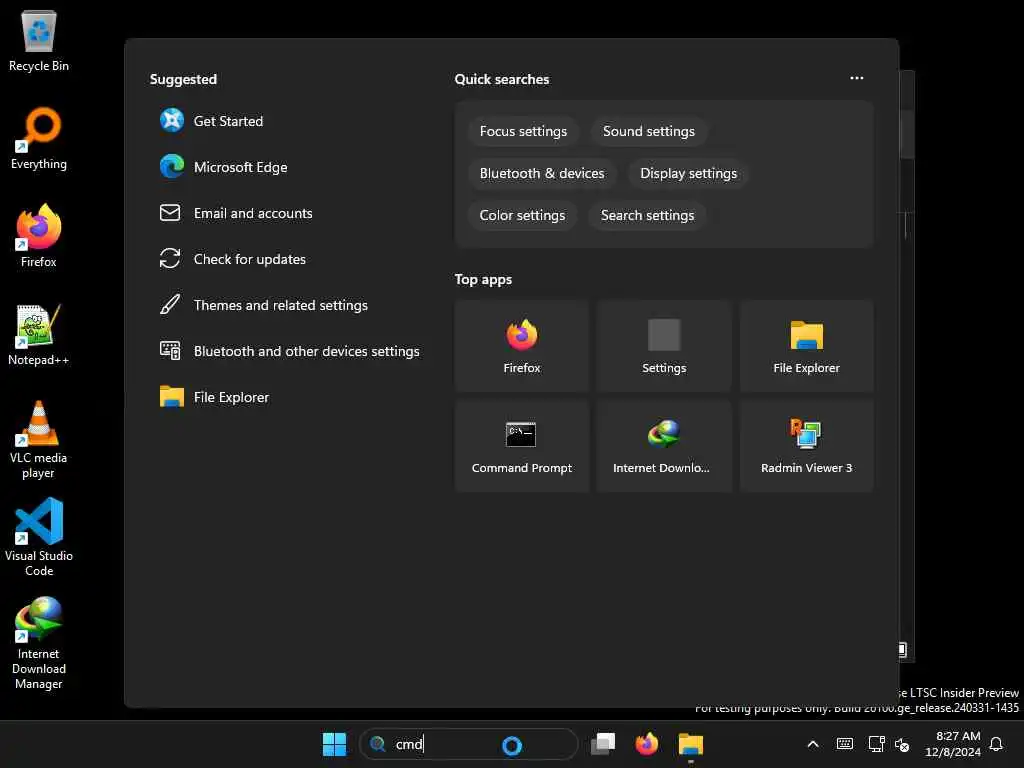
Task: Click the blue circle icon in the search box
Action: [x=512, y=745]
